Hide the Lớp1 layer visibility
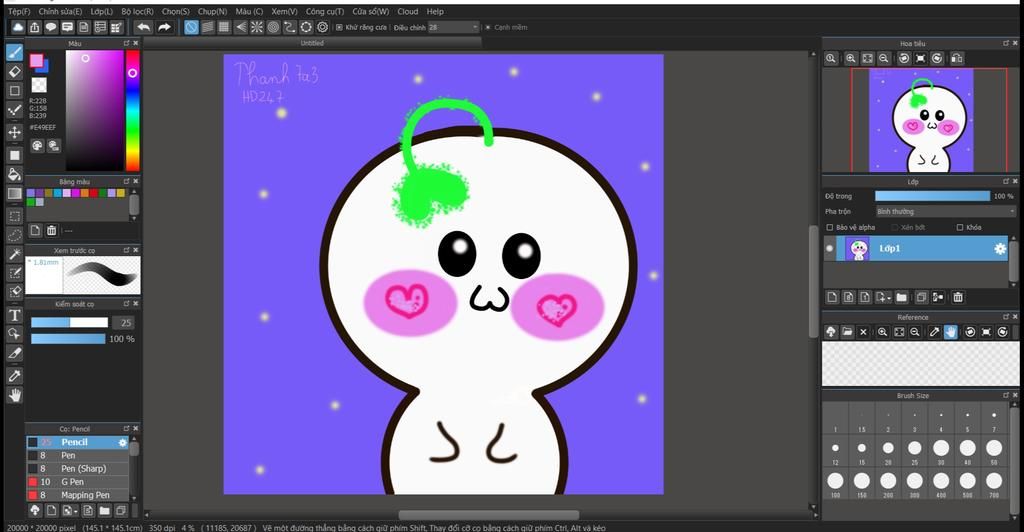1024x532 pixels. (x=829, y=249)
